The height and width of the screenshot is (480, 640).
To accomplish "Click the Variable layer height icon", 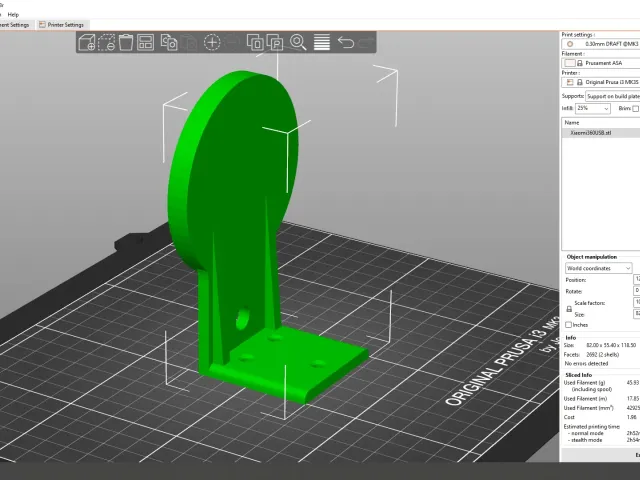I will click(x=322, y=42).
